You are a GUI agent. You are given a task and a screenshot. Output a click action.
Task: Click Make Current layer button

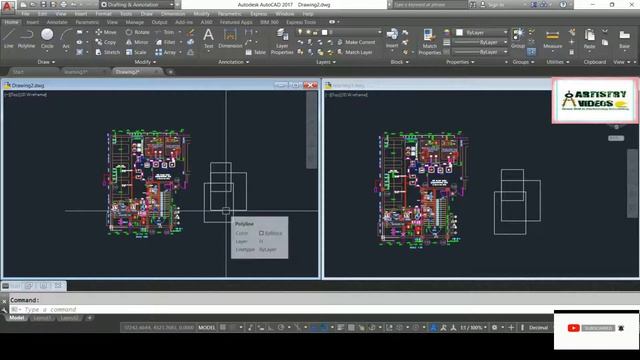click(356, 42)
